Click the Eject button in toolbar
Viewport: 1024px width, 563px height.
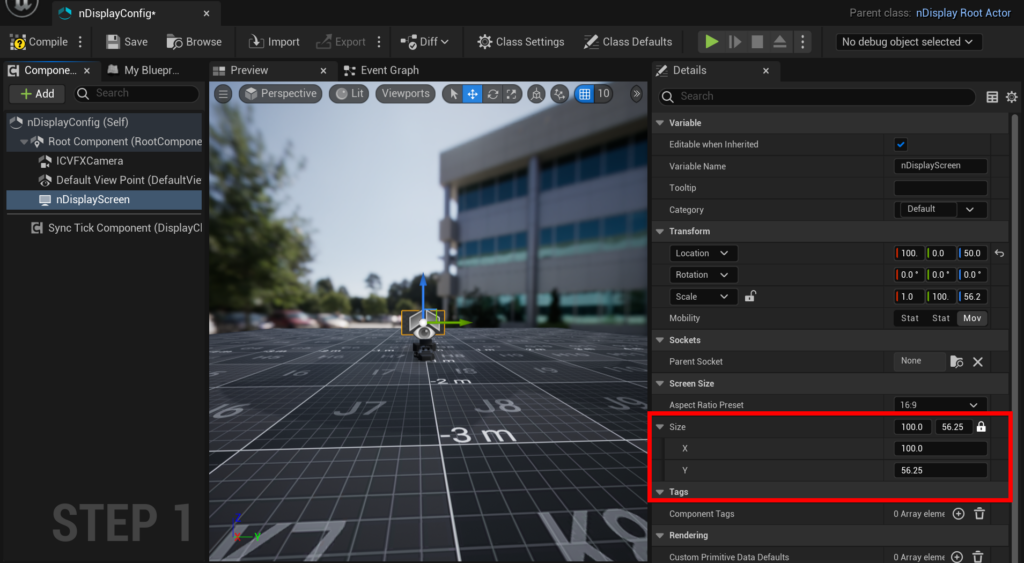coord(780,42)
